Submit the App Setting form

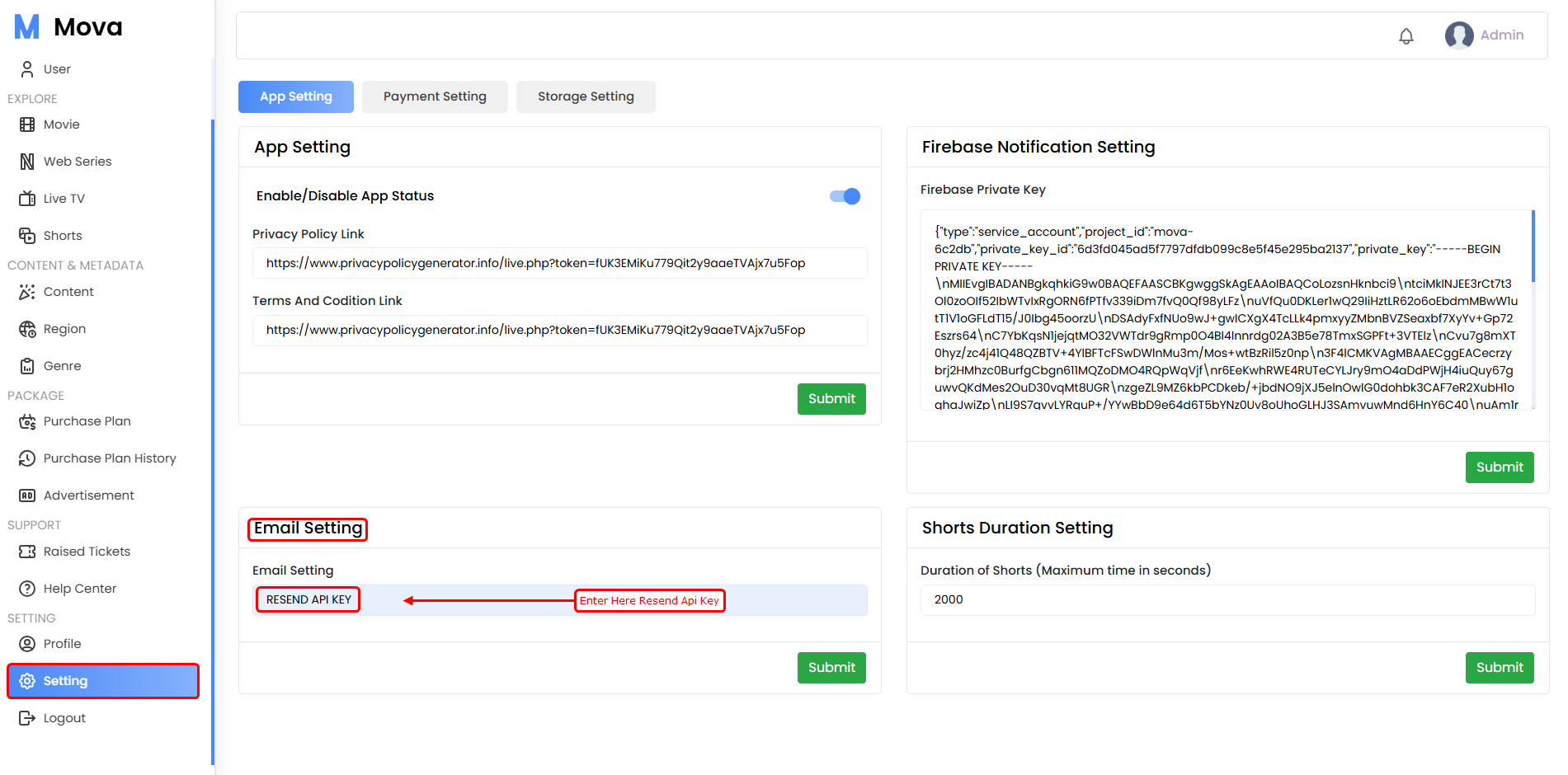(831, 399)
